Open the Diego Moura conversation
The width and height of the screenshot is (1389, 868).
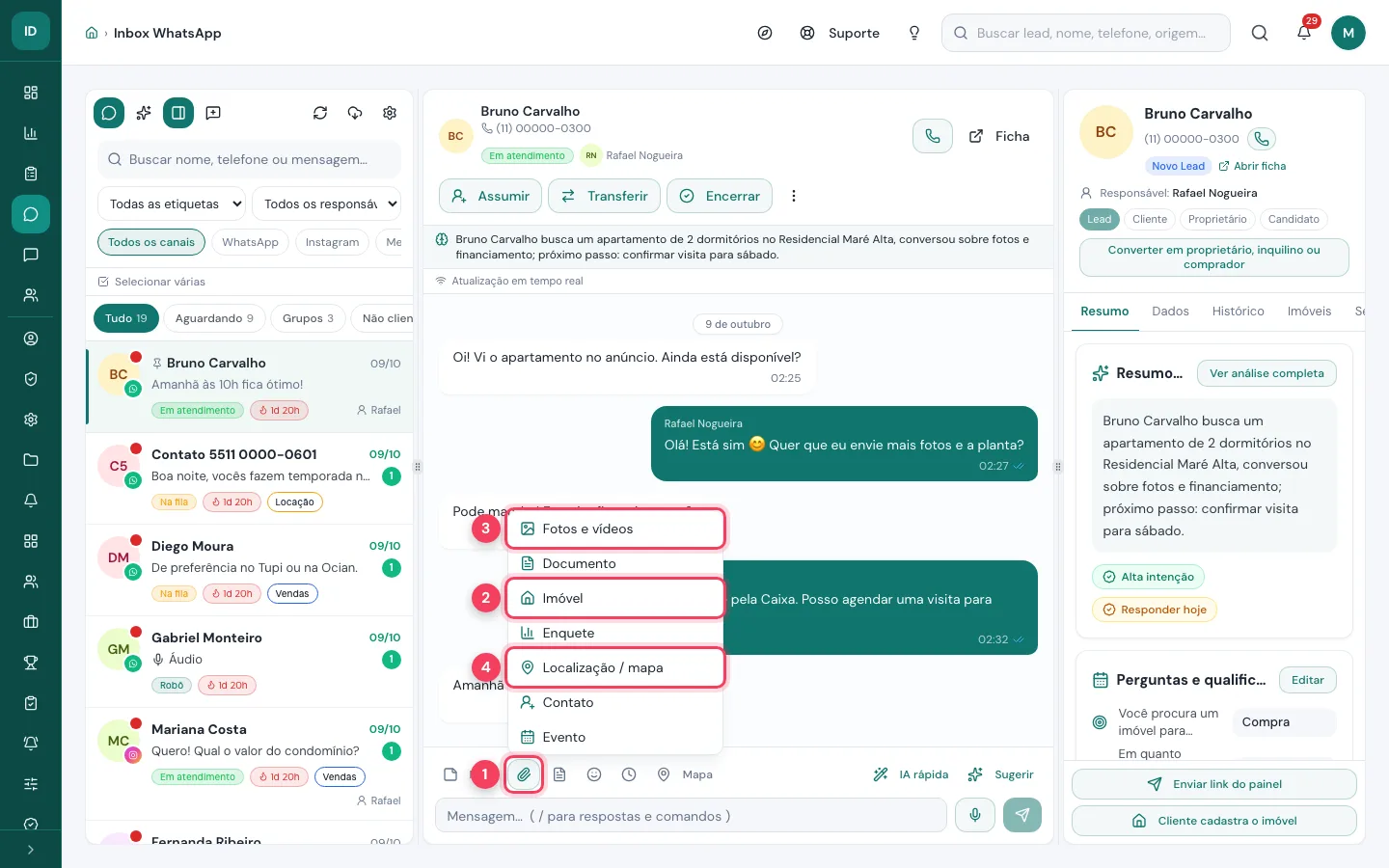pyautogui.click(x=250, y=570)
